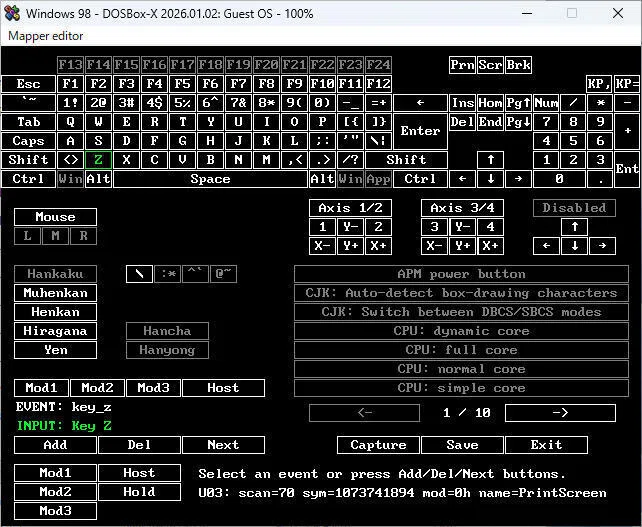Select the Hiragana key
642x527 pixels.
coord(56,331)
